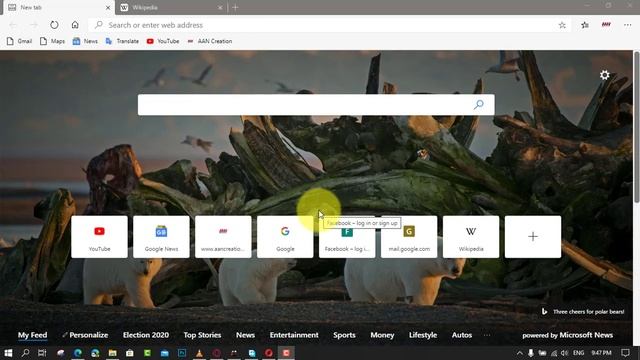Open Photoshop from the taskbar
The width and height of the screenshot is (640, 360).
click(182, 353)
